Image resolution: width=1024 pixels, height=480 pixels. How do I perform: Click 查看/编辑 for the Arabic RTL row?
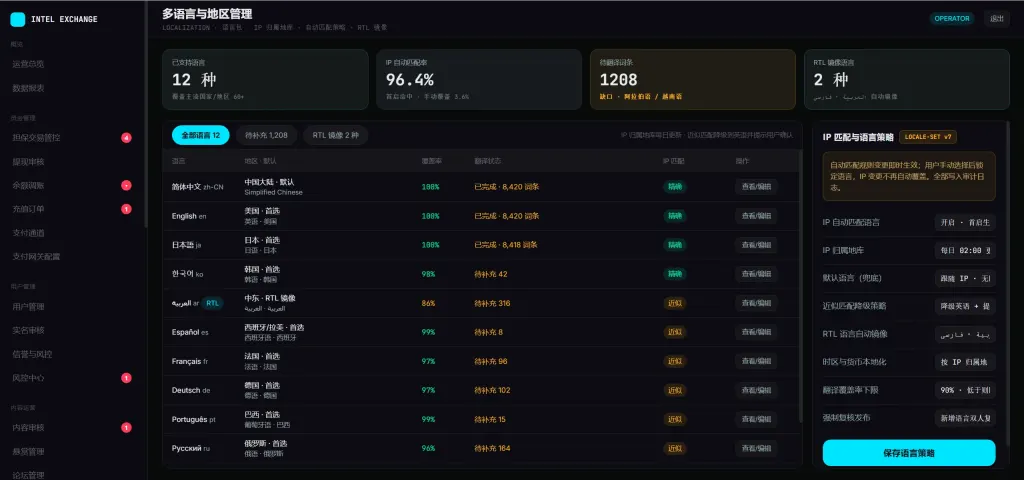coord(756,303)
